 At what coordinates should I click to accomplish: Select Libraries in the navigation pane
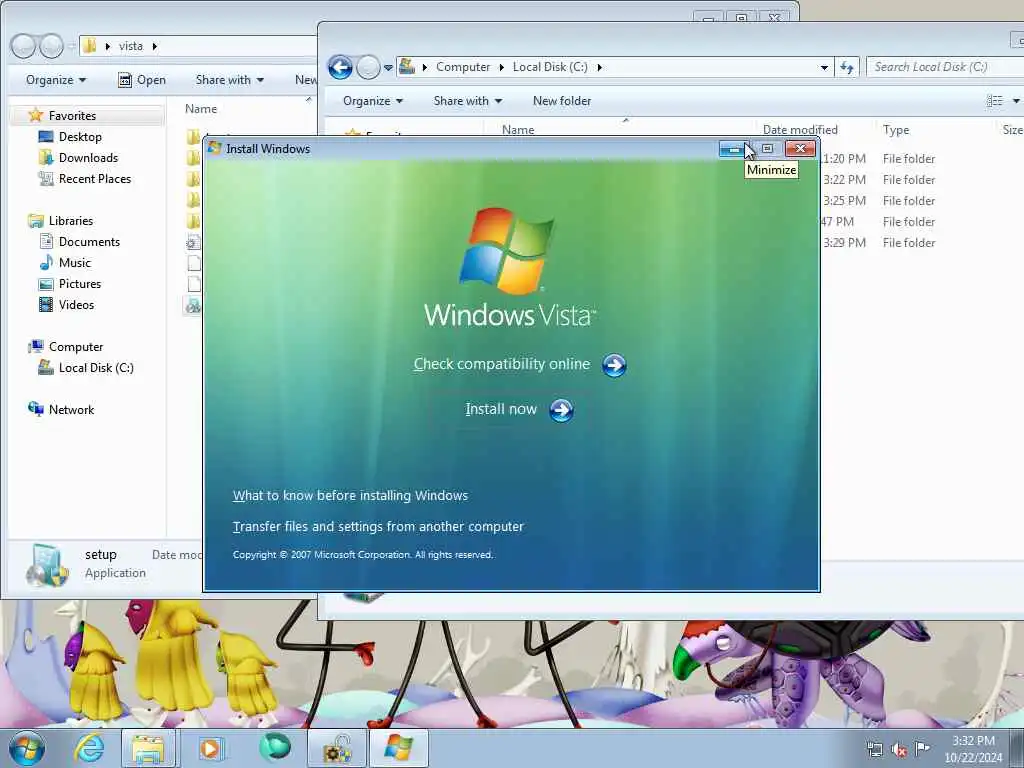point(71,221)
